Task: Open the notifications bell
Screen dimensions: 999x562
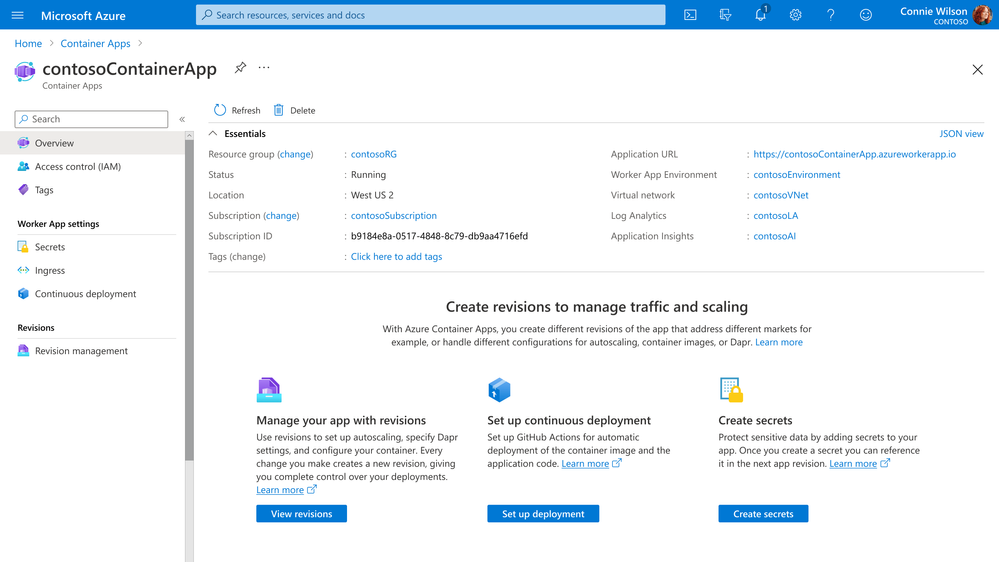Action: click(761, 14)
